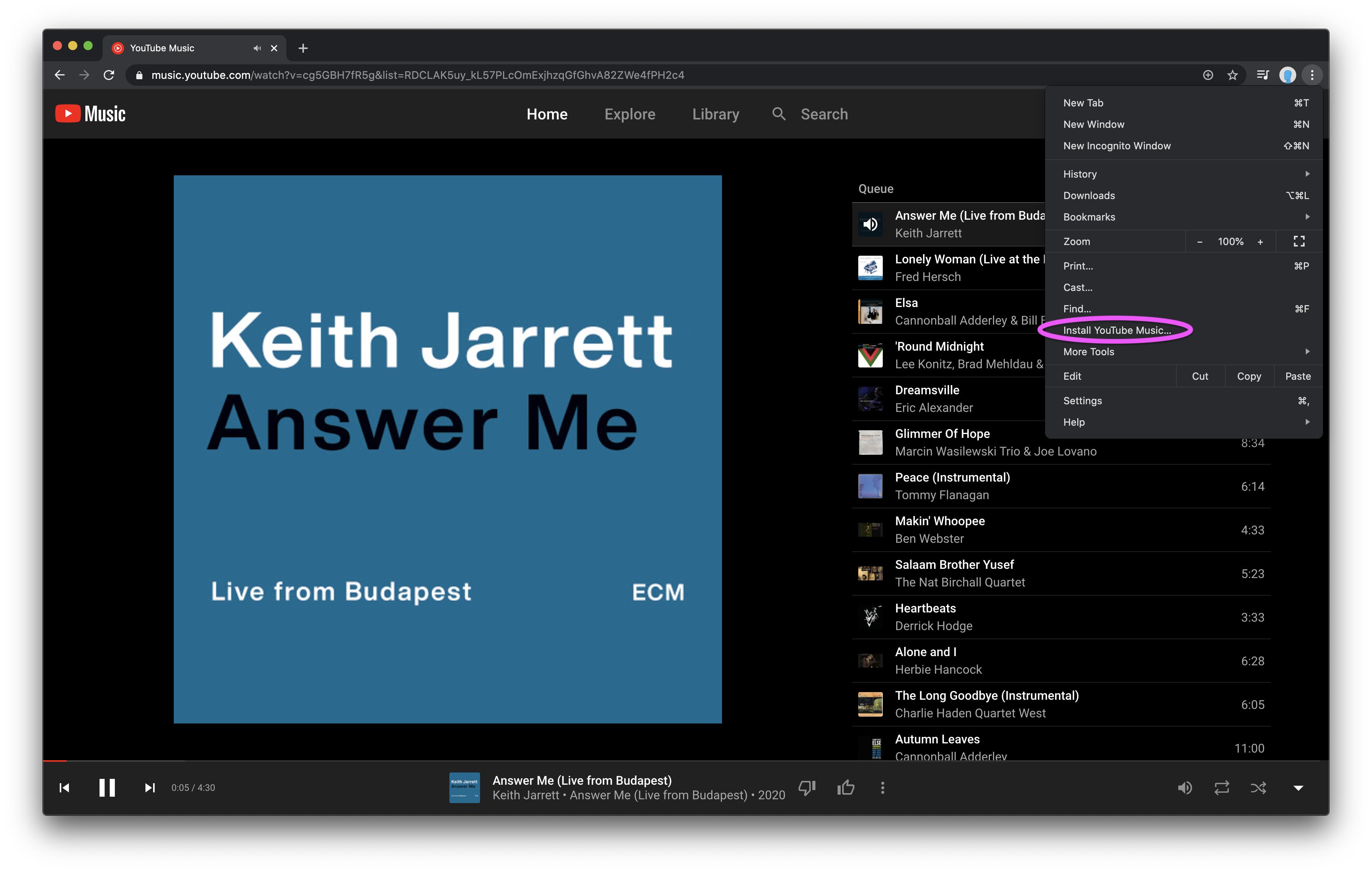Bookmark this page with the star icon
Screen dimensions: 1372x872
(x=1232, y=75)
